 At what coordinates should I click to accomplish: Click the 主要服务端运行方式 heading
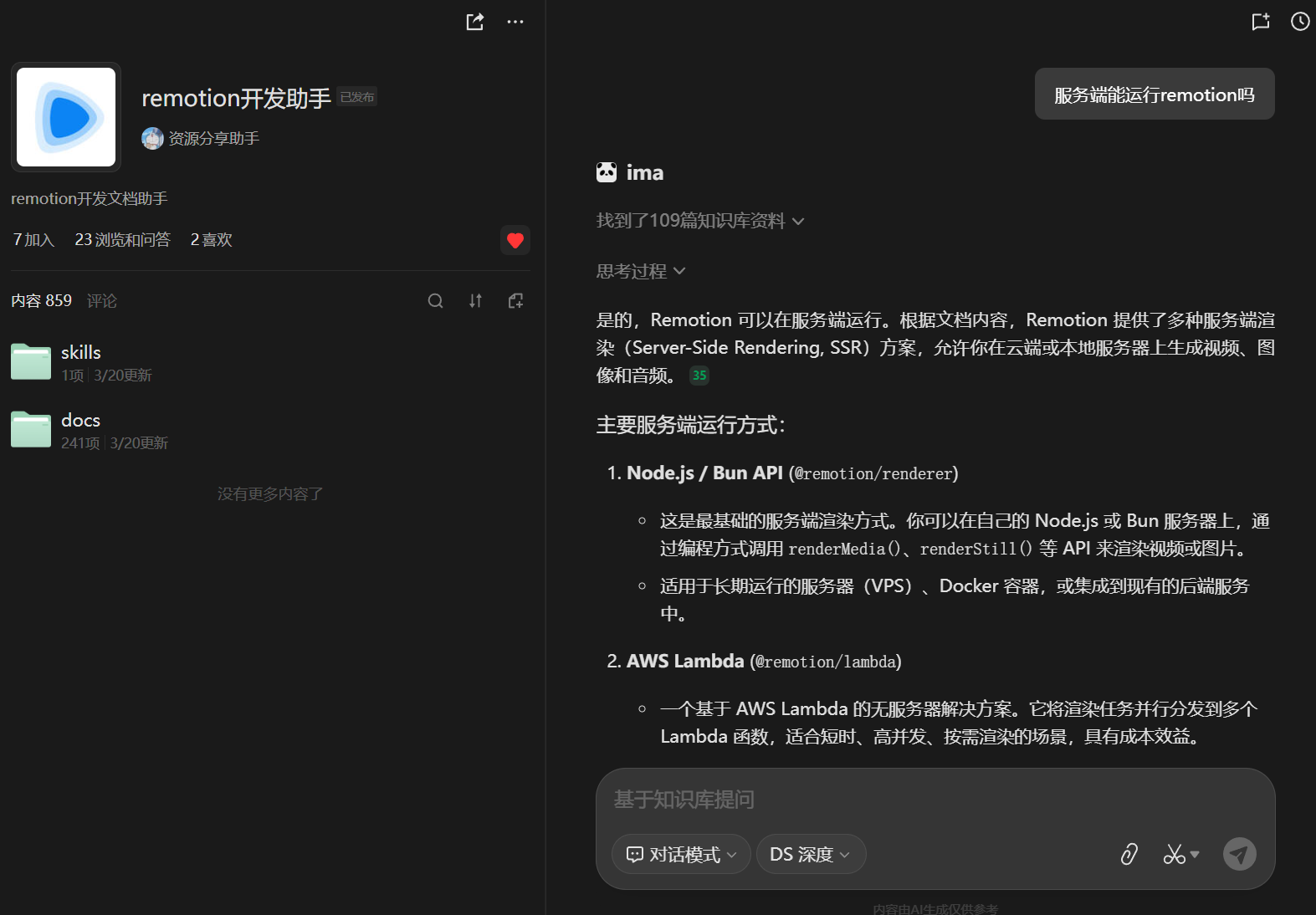(690, 425)
